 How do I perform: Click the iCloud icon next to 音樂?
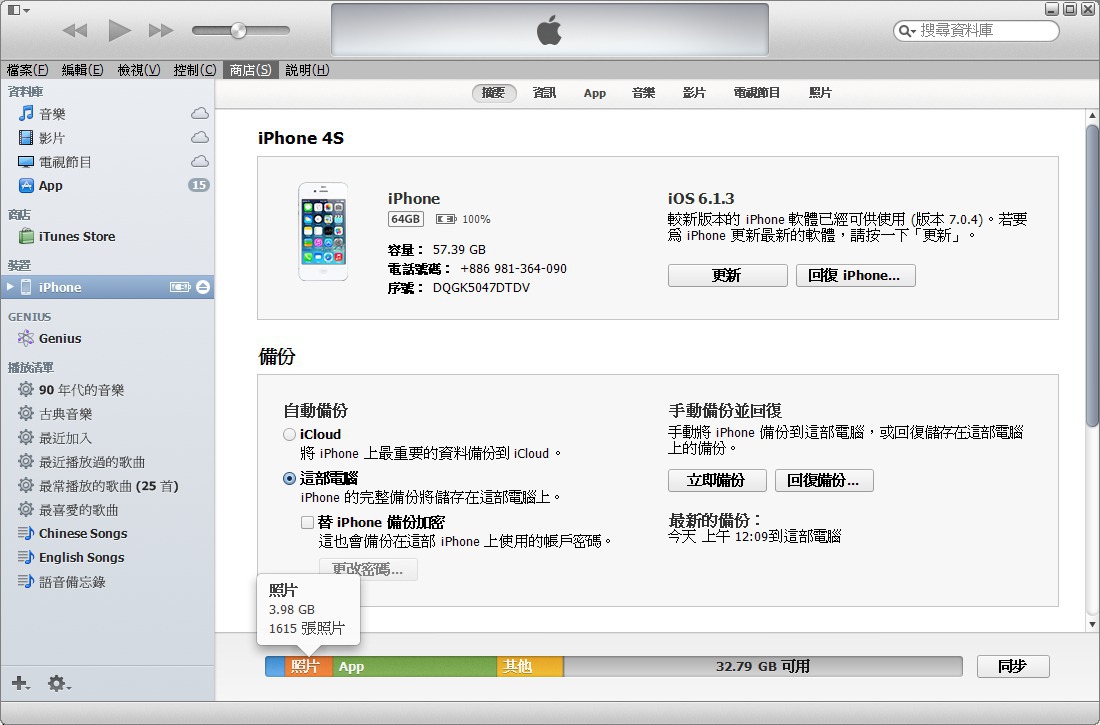[200, 114]
